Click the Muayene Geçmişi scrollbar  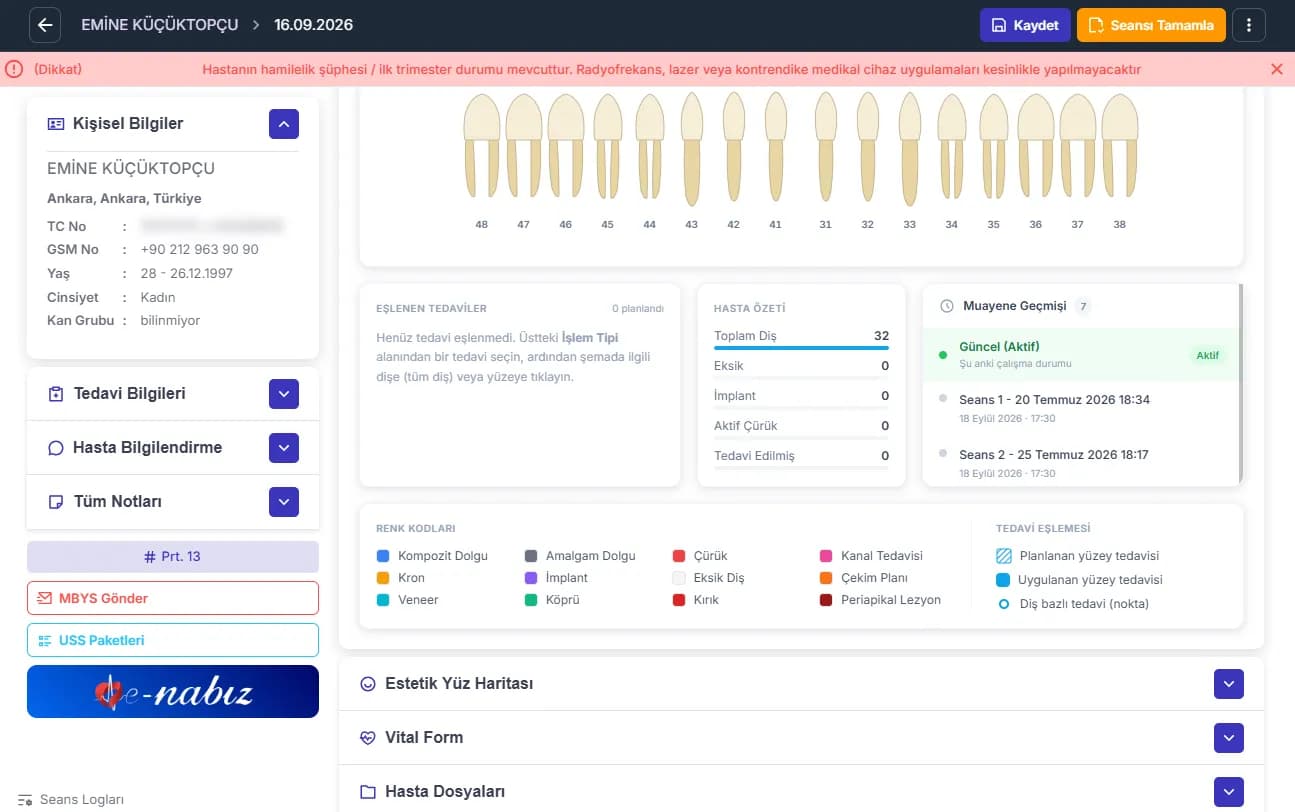point(1241,384)
